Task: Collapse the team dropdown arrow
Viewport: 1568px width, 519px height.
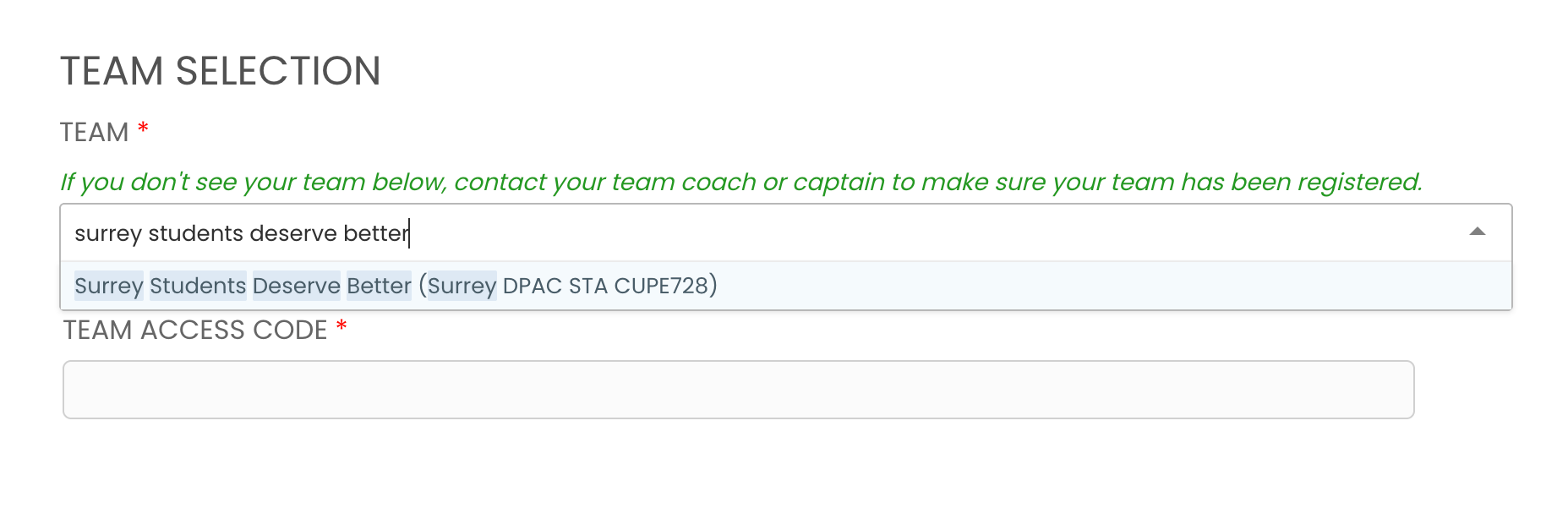Action: coord(1477,232)
